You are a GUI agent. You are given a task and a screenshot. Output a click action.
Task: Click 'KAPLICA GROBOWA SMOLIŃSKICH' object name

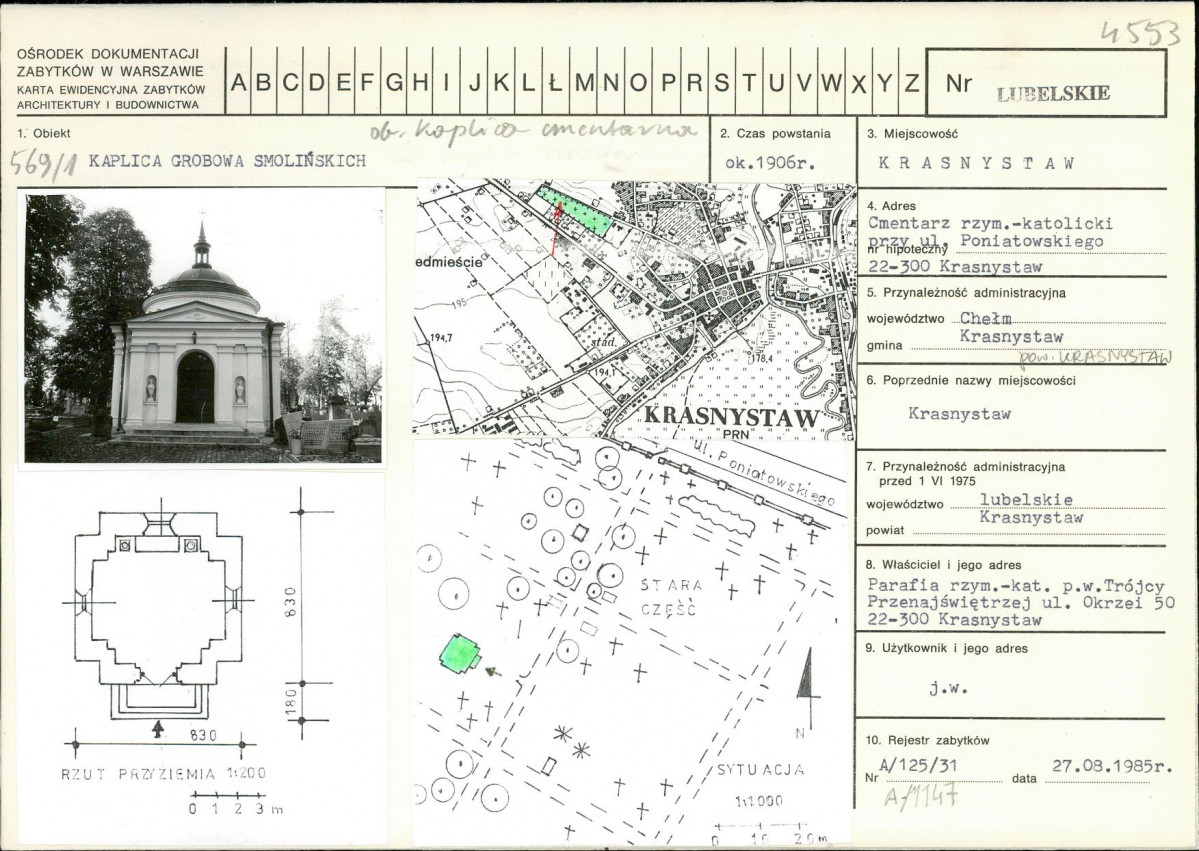click(x=227, y=161)
